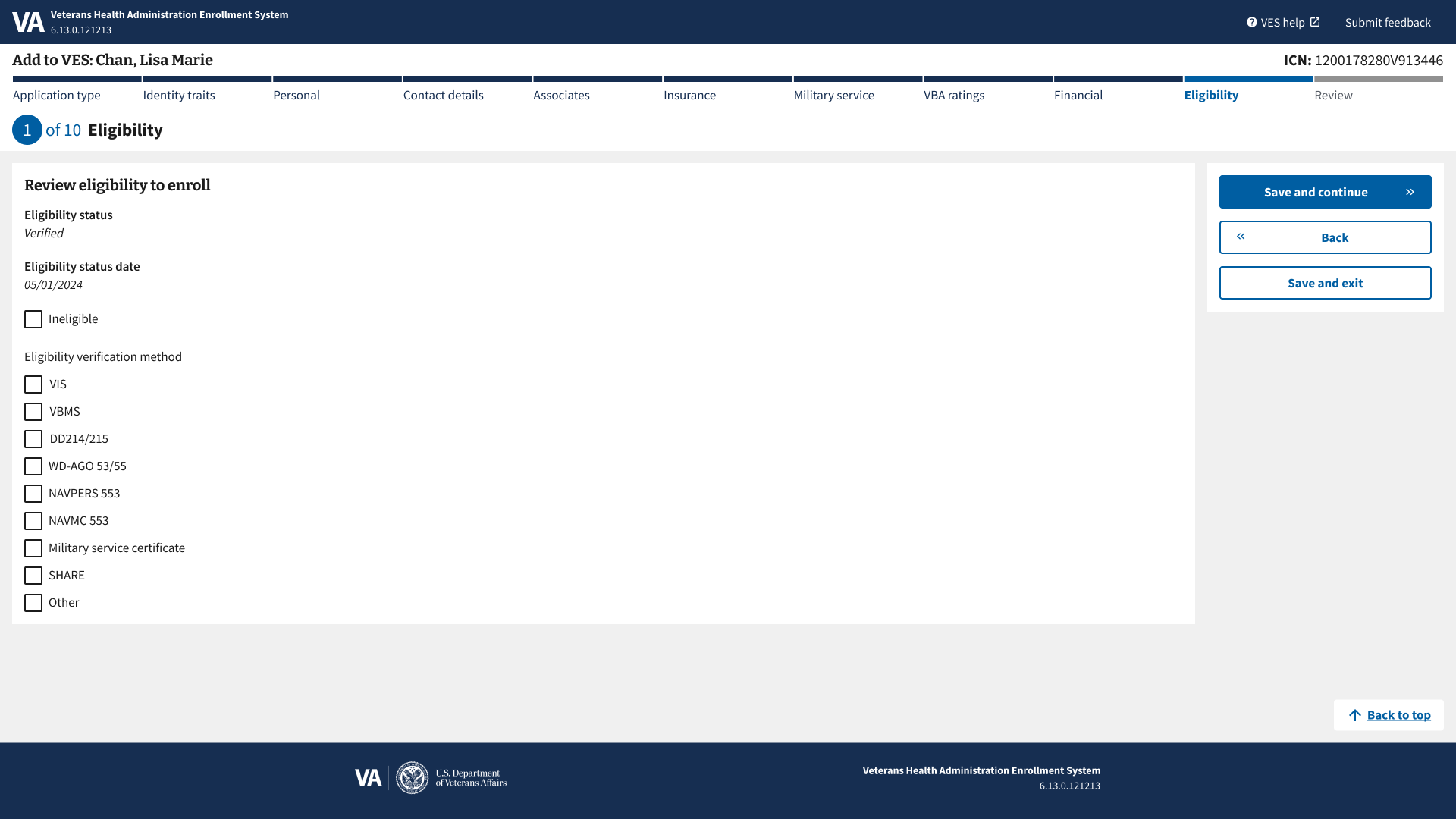Enable the VBMS checkbox
Image resolution: width=1456 pixels, height=819 pixels.
click(33, 412)
